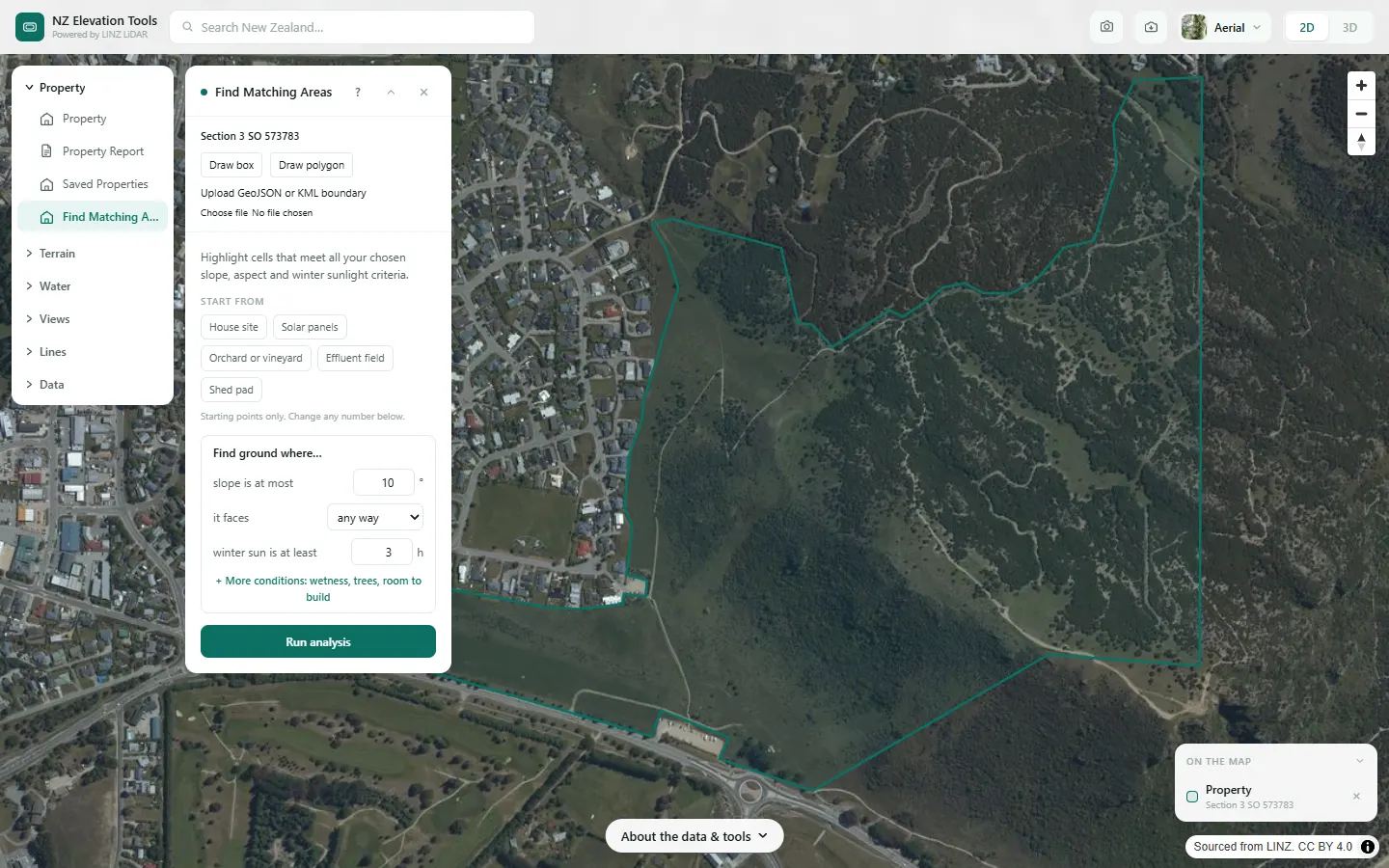Open the Aerial basemap dropdown
The image size is (1389, 868).
point(1225,27)
